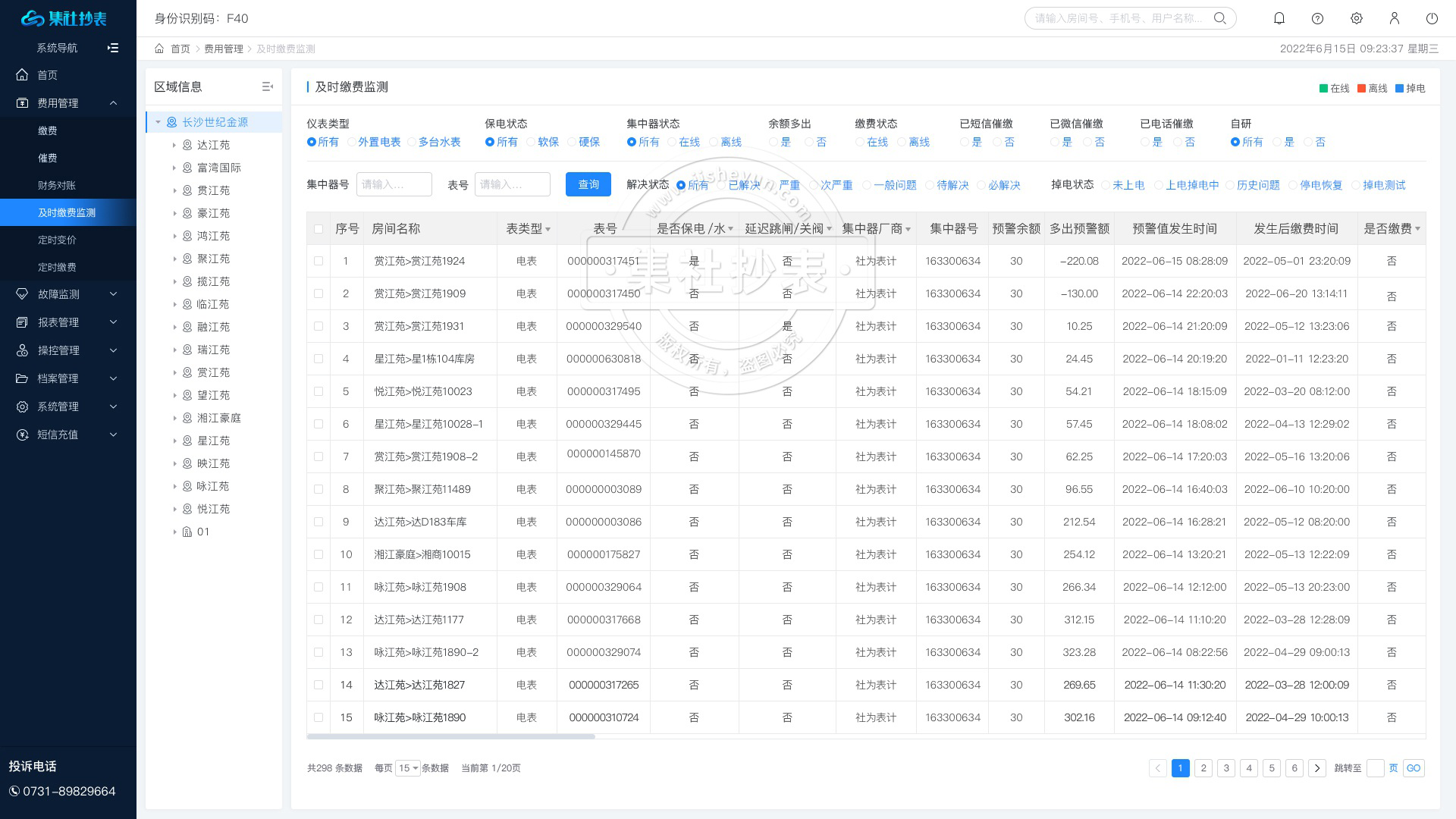Open the rows-per-page dropdown
This screenshot has width=1456, height=819.
pos(408,768)
